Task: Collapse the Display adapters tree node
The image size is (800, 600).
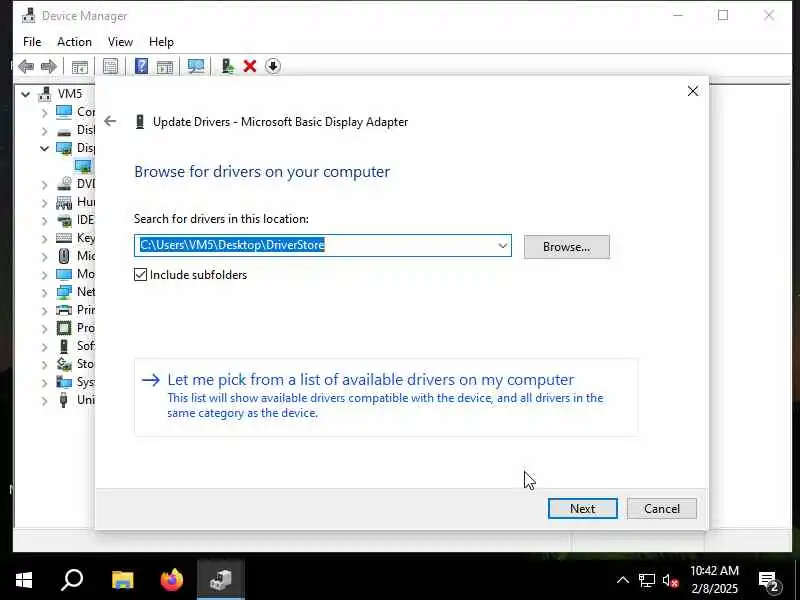Action: (44, 148)
